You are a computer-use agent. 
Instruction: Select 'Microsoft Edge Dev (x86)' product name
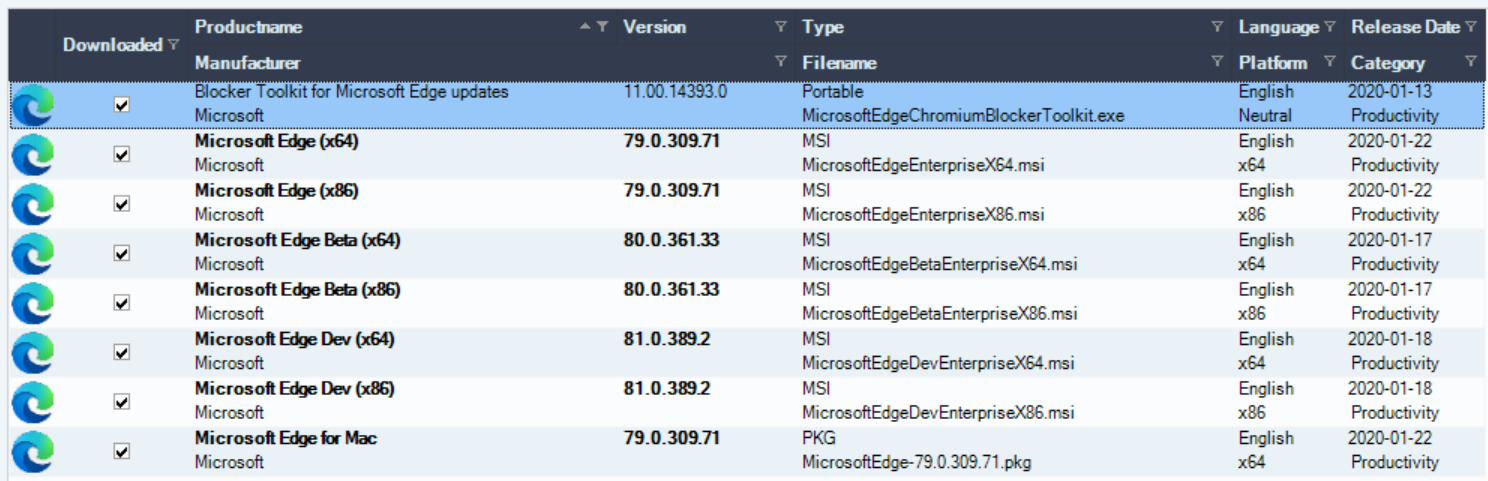(x=295, y=388)
